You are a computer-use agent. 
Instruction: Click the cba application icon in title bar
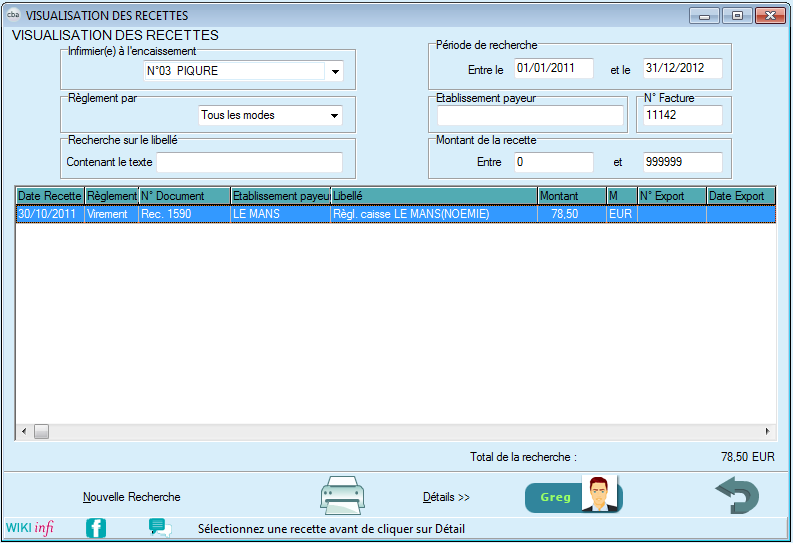tap(13, 15)
